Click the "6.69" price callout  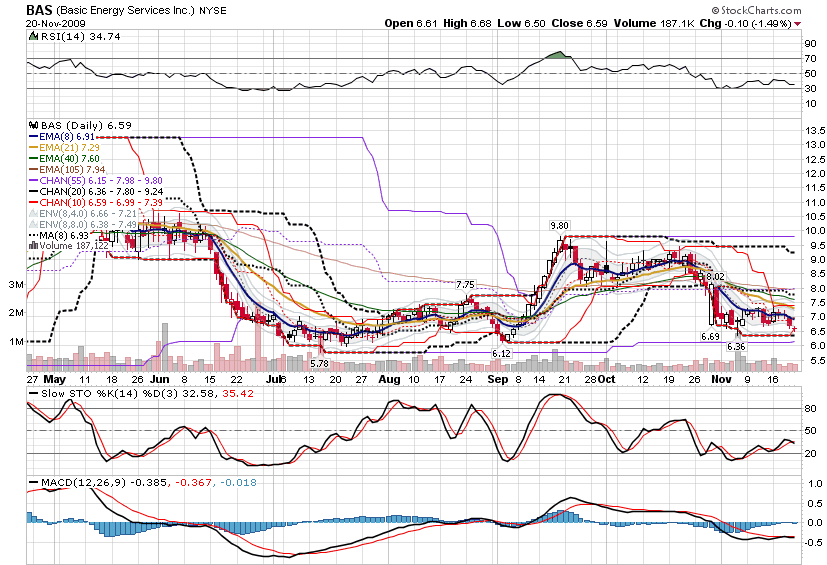coord(710,336)
